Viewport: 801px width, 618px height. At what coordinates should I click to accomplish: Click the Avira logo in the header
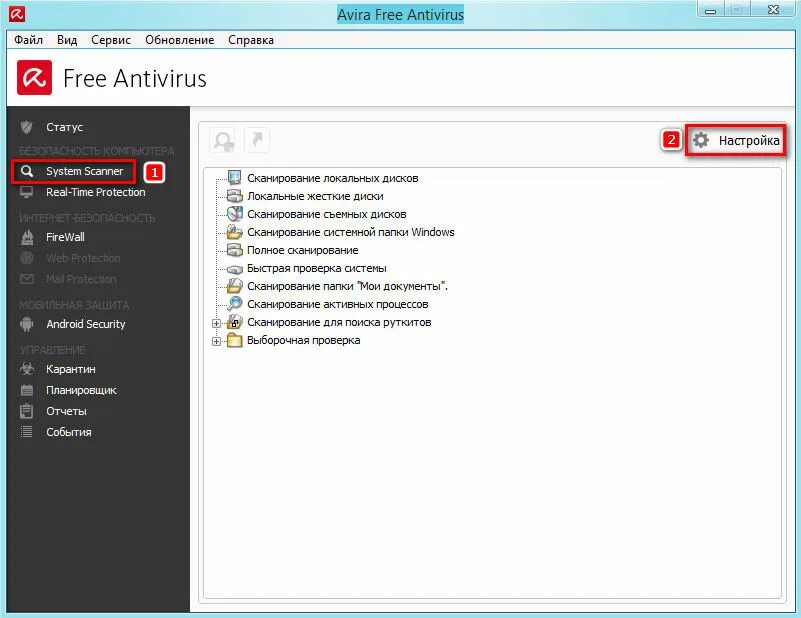(x=34, y=78)
